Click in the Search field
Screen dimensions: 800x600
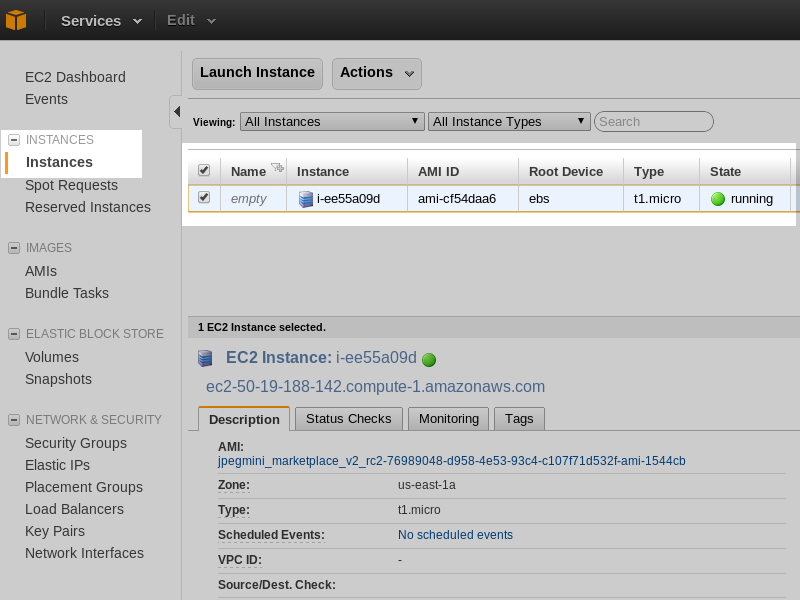point(654,121)
